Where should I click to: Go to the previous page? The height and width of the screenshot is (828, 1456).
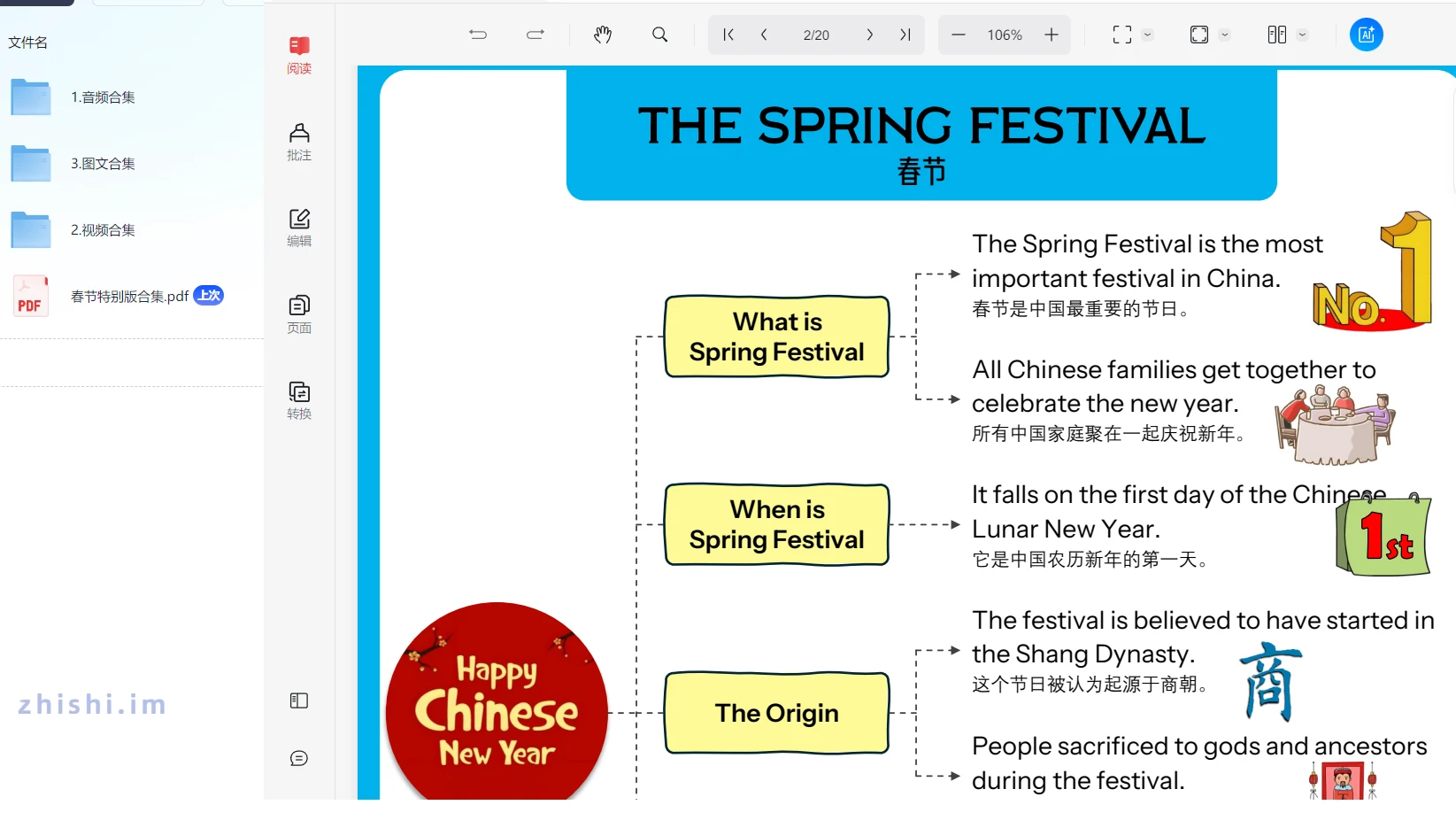(764, 35)
